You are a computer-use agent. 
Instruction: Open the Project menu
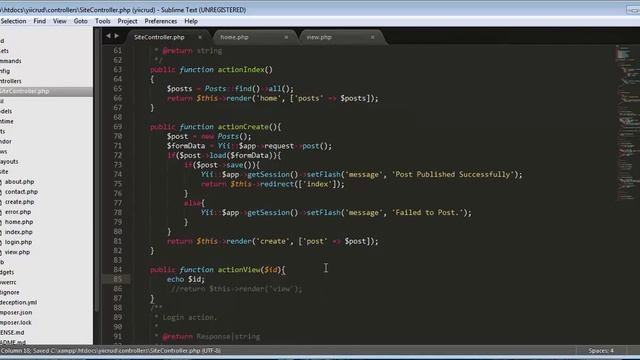127,21
